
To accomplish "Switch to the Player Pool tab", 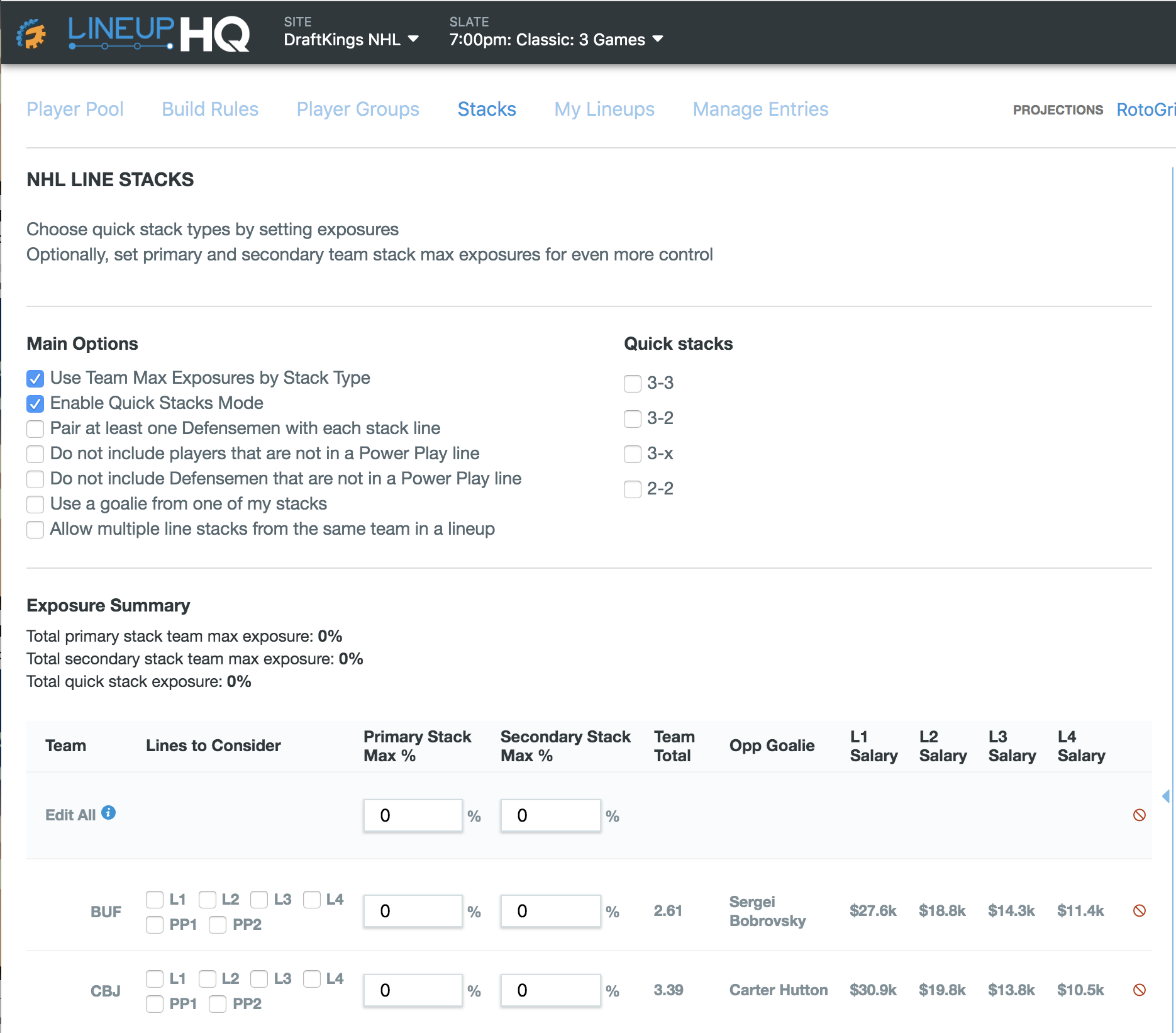I will [x=75, y=109].
